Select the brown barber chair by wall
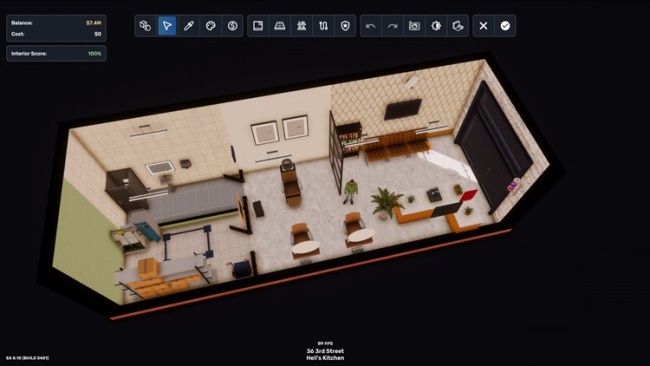The image size is (650, 366). tap(291, 182)
